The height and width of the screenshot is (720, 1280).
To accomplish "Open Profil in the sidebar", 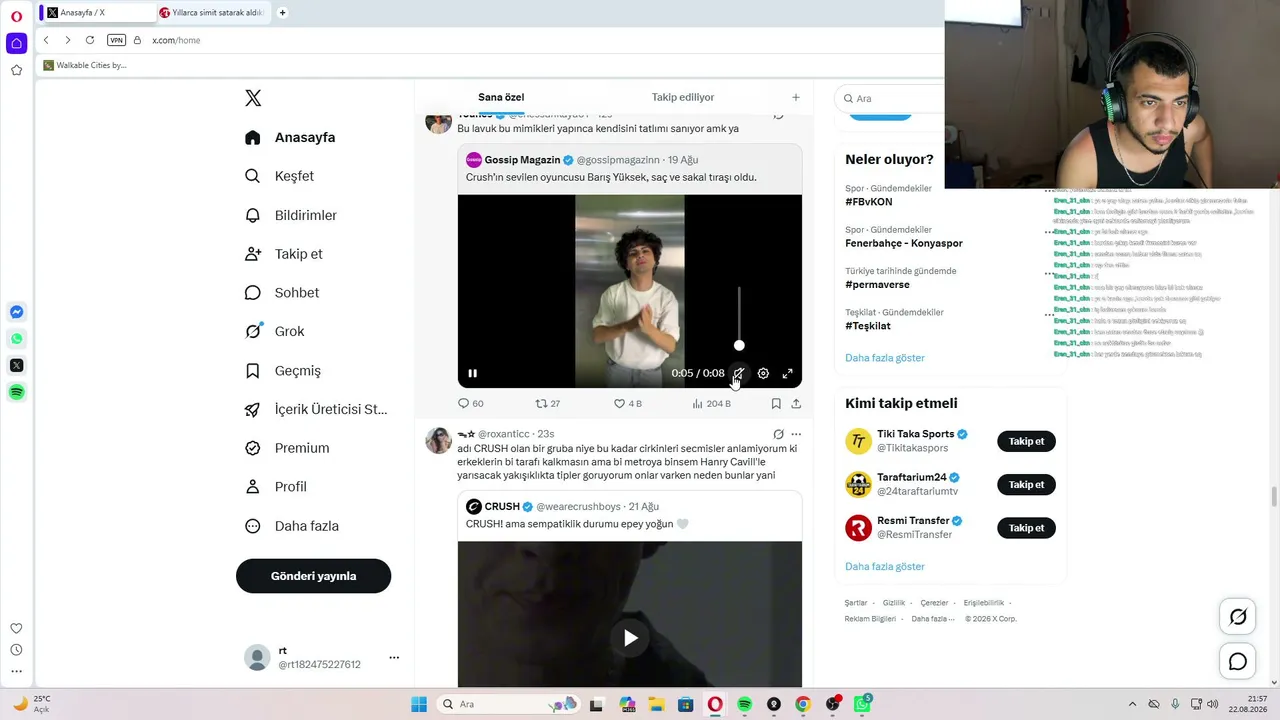I will [x=276, y=487].
